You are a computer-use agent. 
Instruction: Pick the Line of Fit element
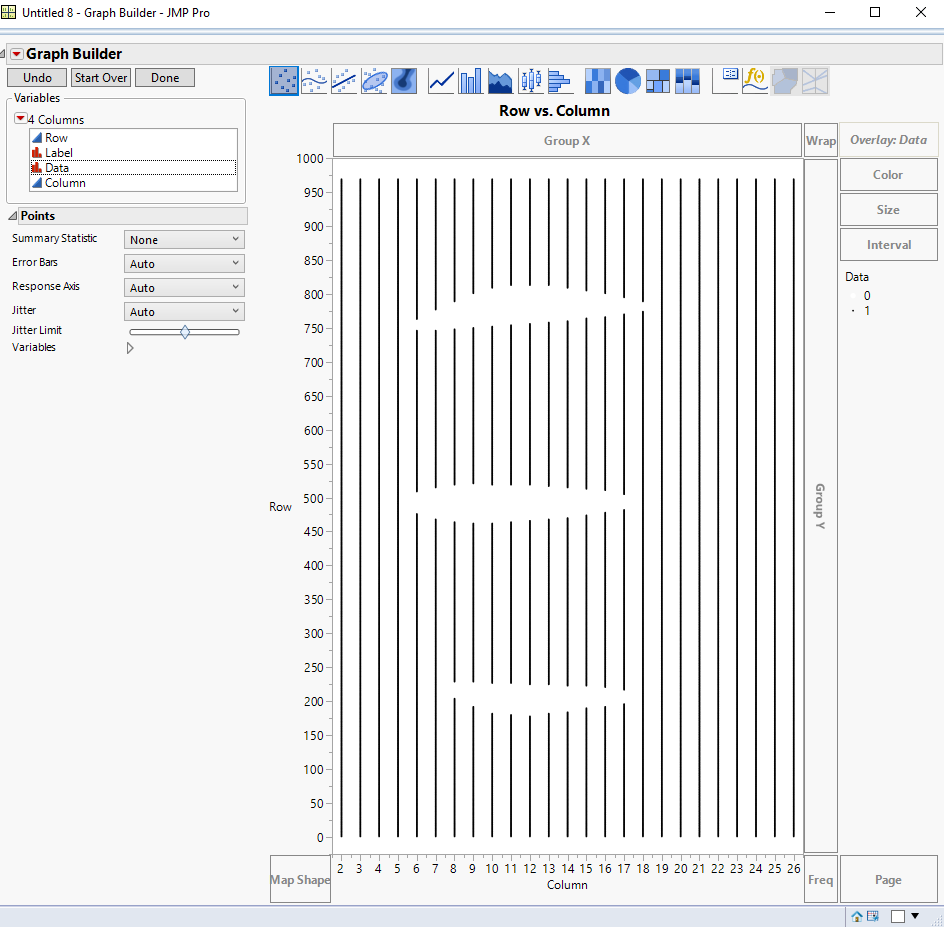pyautogui.click(x=344, y=81)
